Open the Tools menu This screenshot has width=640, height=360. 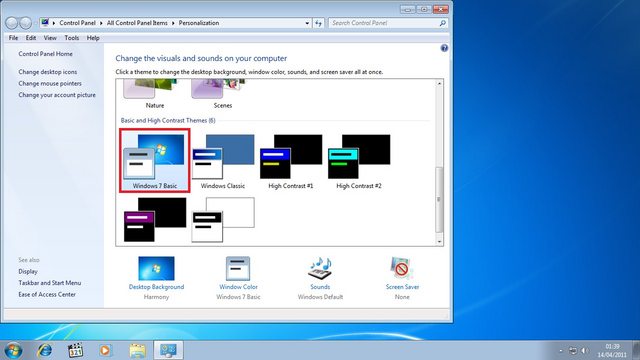(72, 38)
